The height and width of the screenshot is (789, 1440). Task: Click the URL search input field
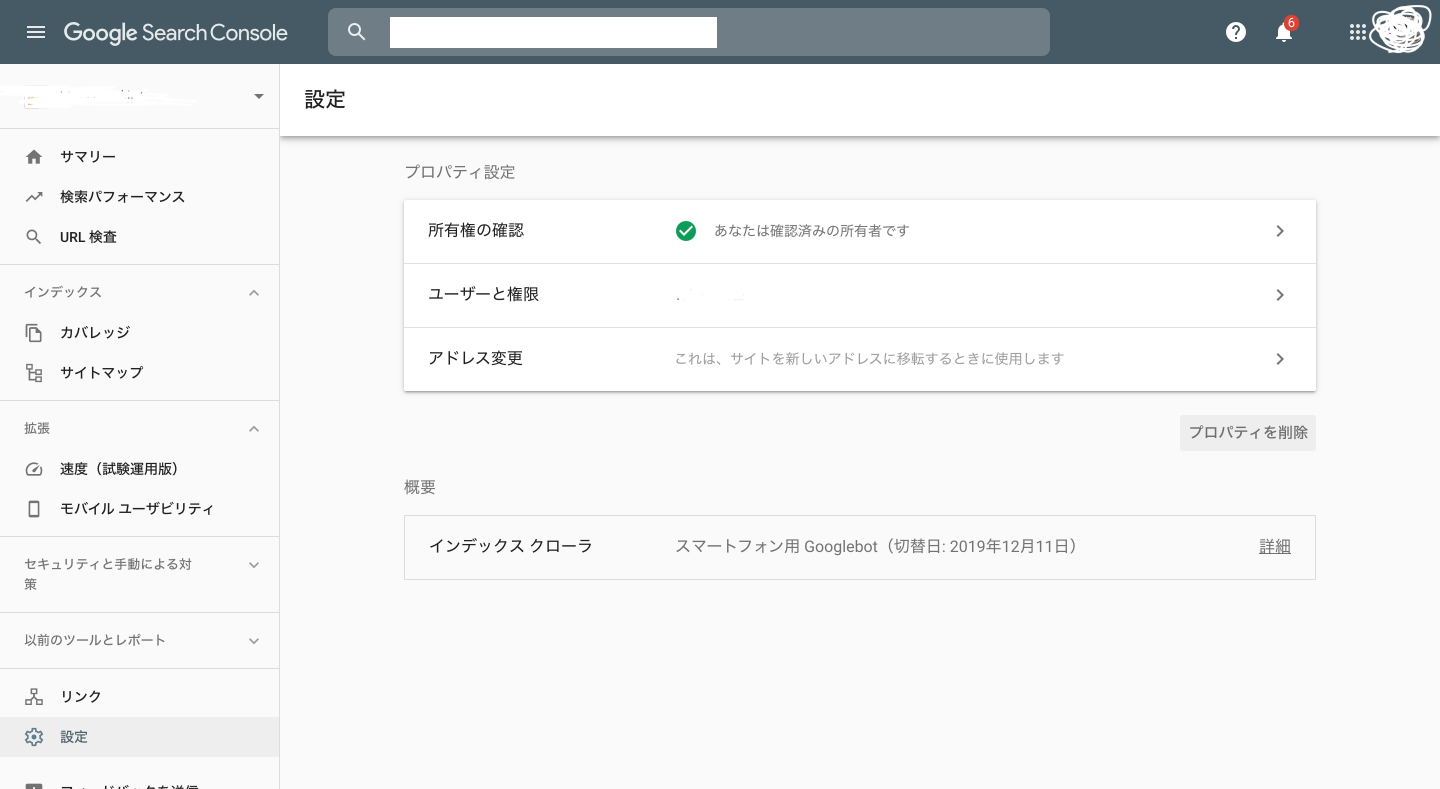click(x=700, y=32)
